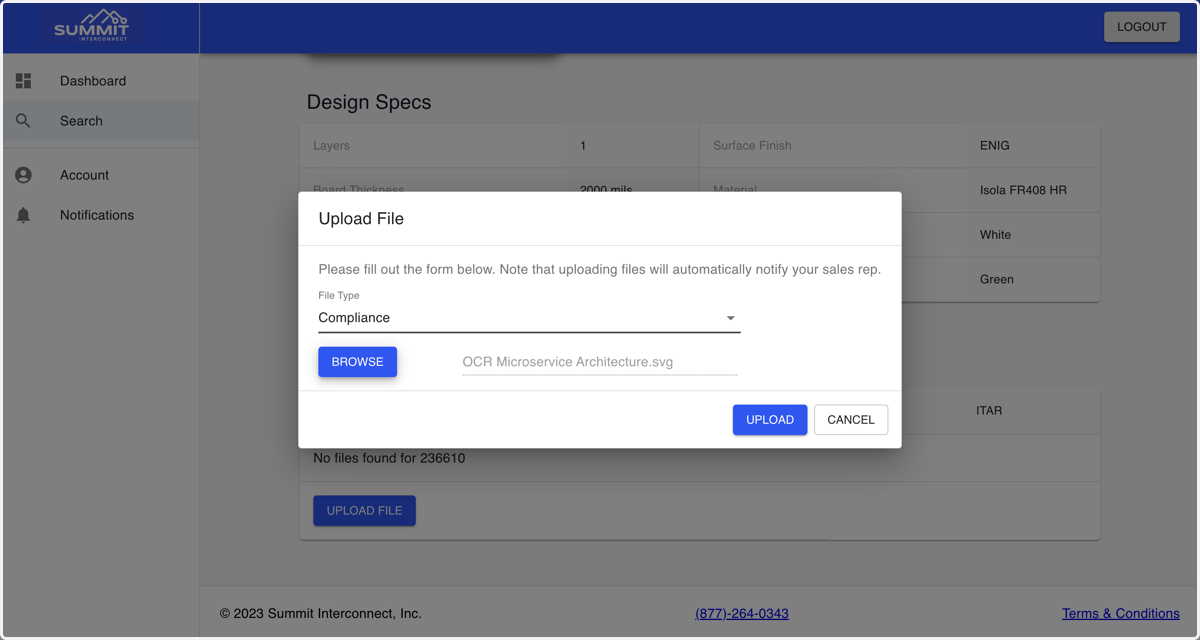Click the Dashboard grid icon
Image resolution: width=1200 pixels, height=640 pixels.
(24, 81)
